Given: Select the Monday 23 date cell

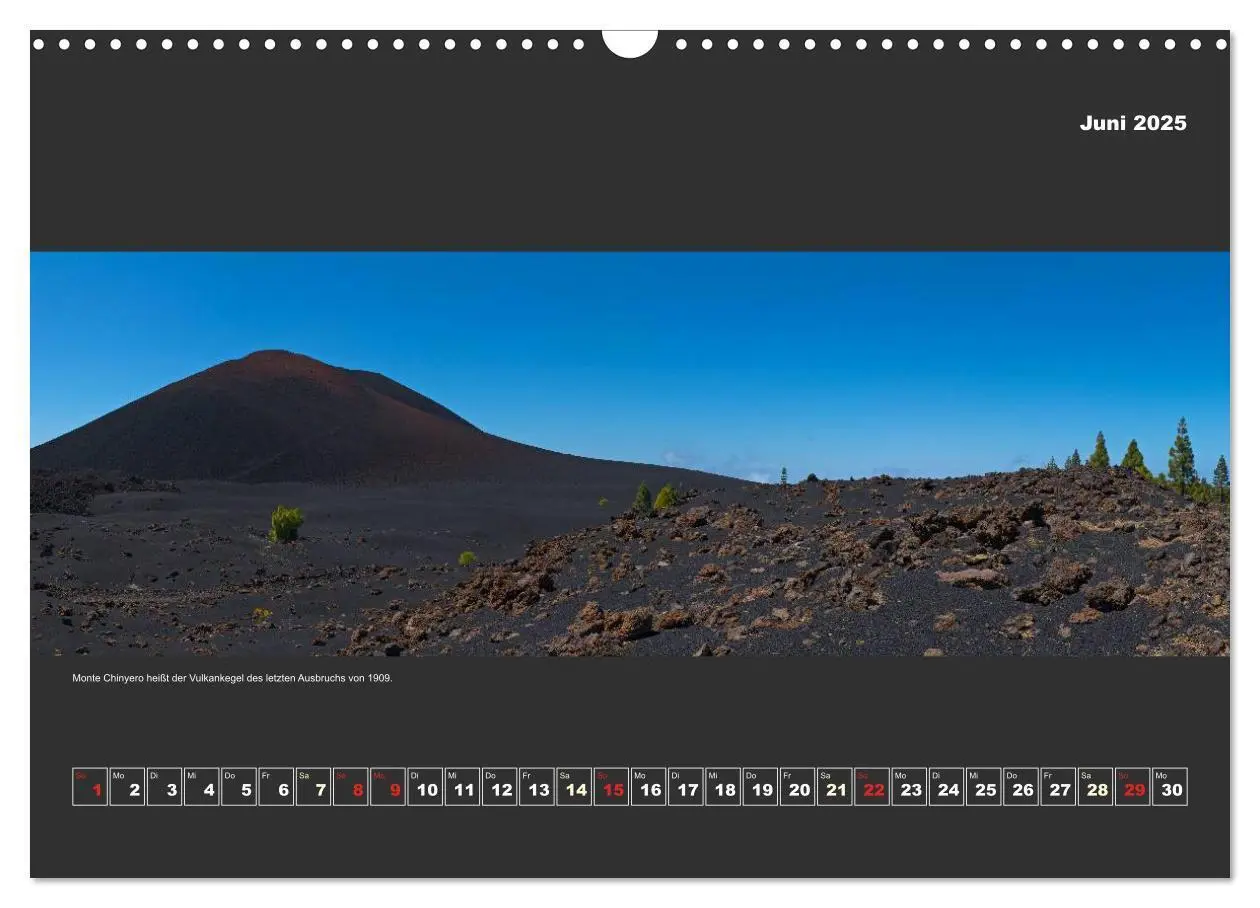Looking at the screenshot, I should [909, 786].
